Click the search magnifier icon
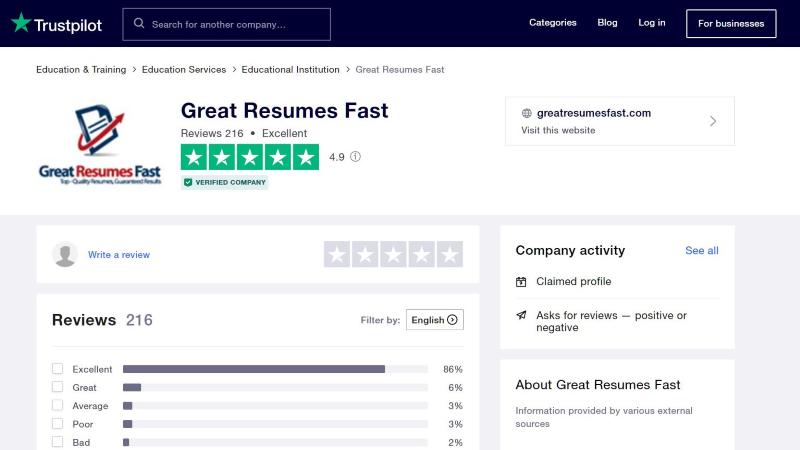 pos(139,23)
